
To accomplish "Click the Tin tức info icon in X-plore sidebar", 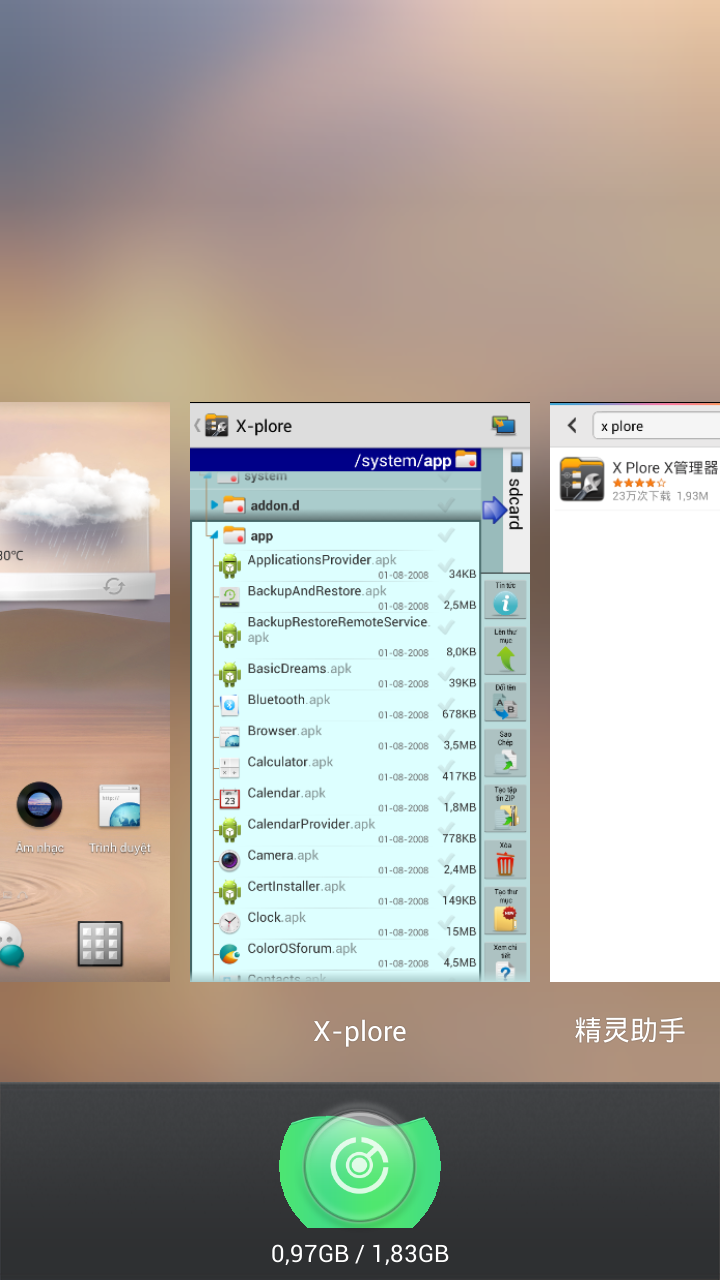I will click(506, 598).
